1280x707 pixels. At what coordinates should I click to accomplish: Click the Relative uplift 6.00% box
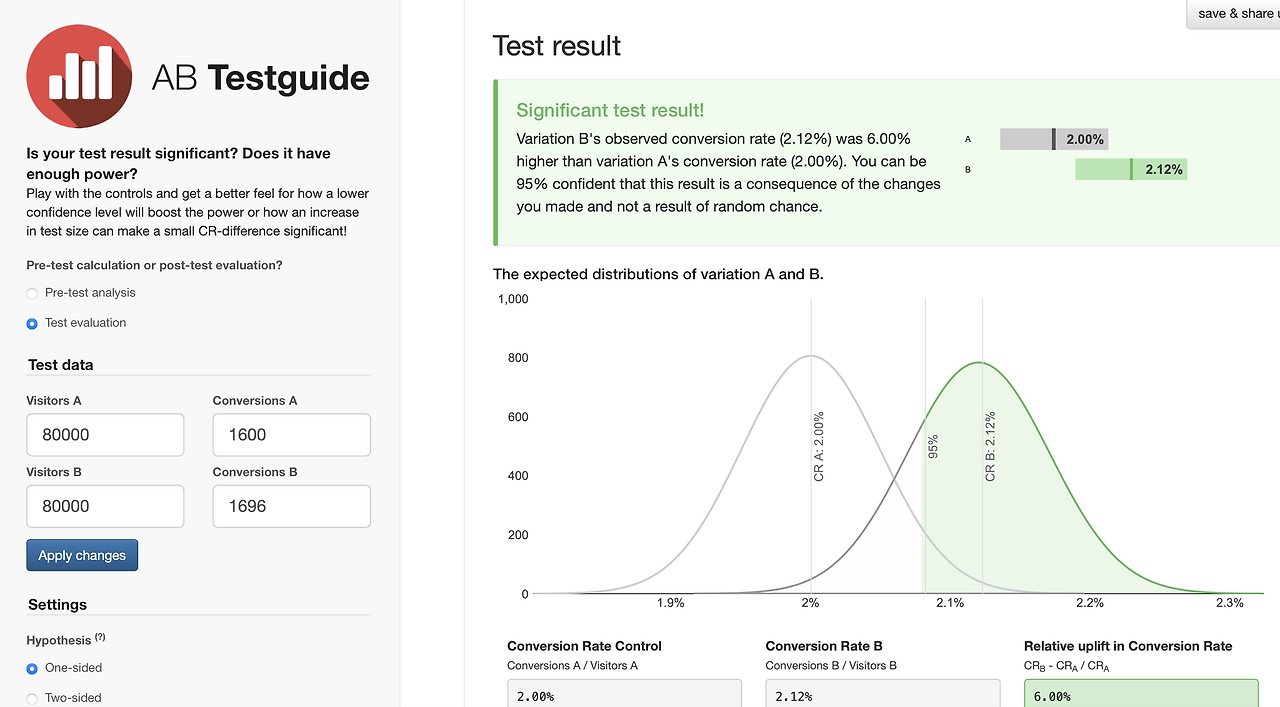[1140, 695]
